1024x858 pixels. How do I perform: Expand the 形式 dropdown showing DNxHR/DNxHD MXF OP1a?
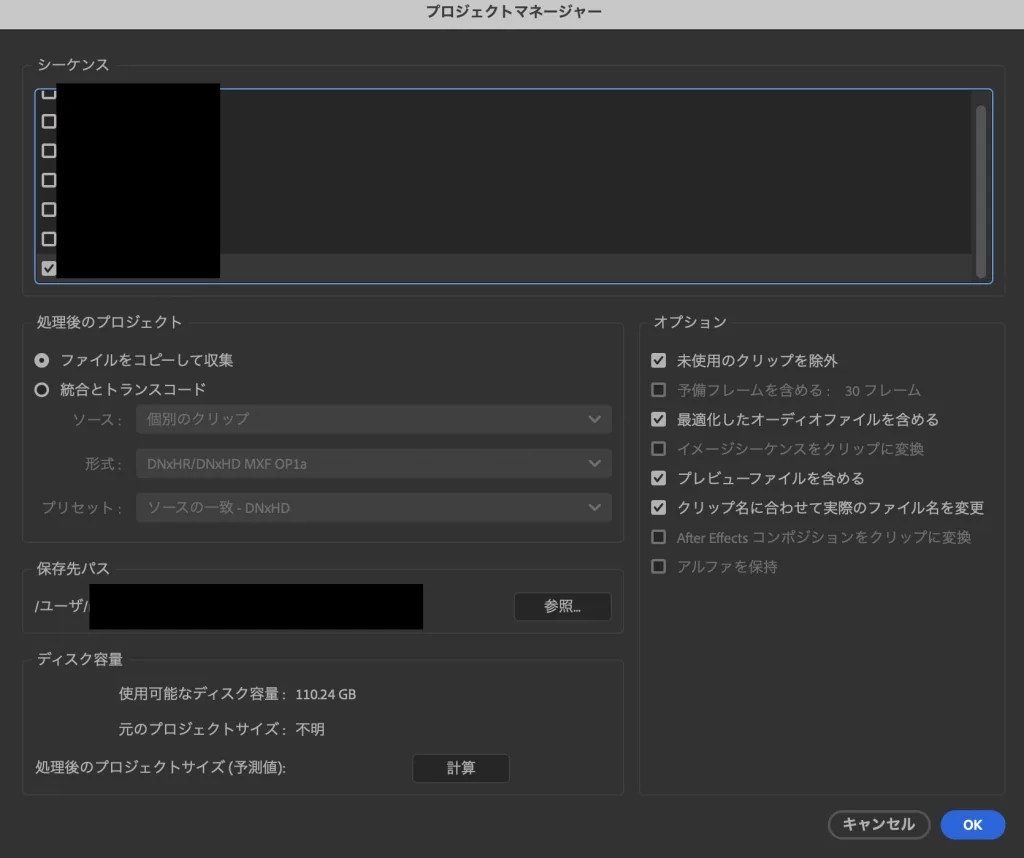click(x=373, y=463)
